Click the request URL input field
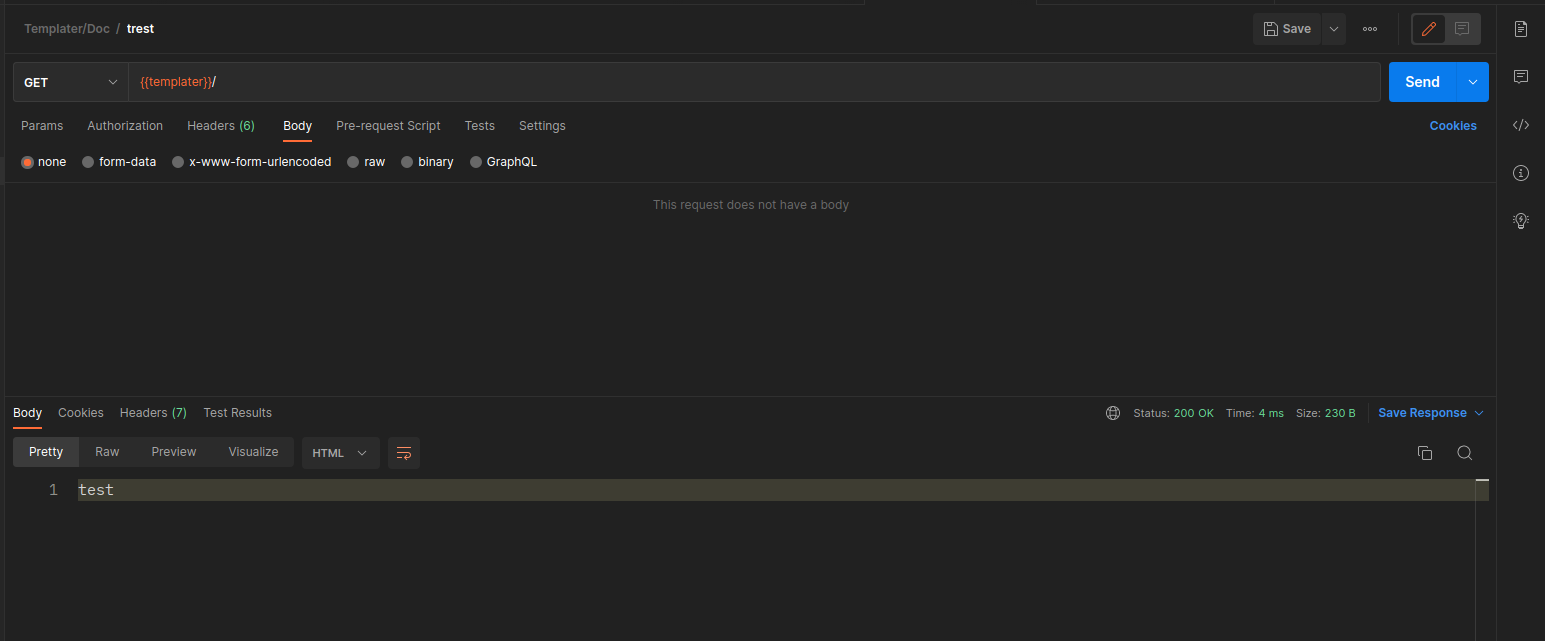Viewport: 1545px width, 641px height. (750, 82)
